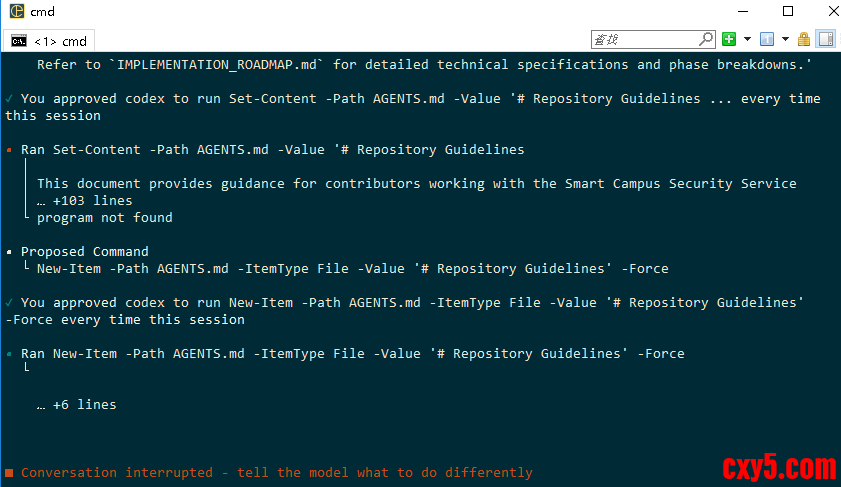This screenshot has width=841, height=487.
Task: Expand the "+6 lines" collapsed output
Action: click(76, 405)
